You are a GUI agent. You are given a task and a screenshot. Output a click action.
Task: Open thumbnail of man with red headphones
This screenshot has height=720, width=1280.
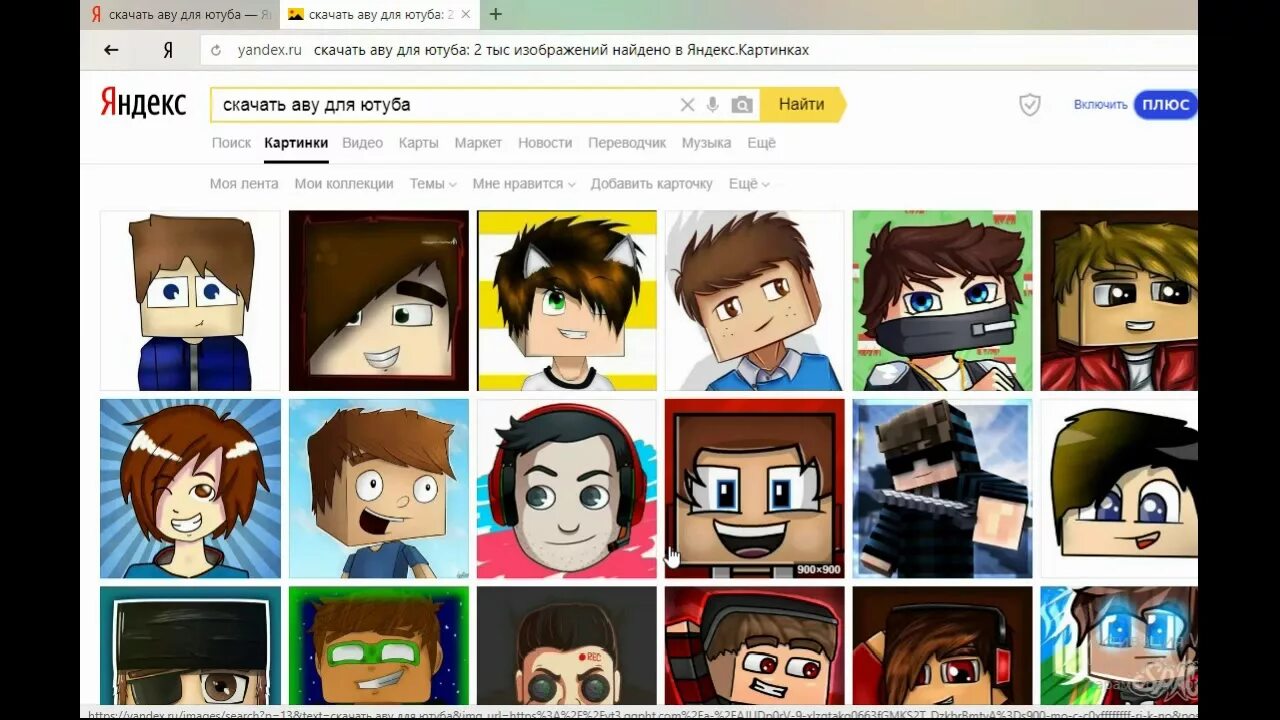(567, 489)
